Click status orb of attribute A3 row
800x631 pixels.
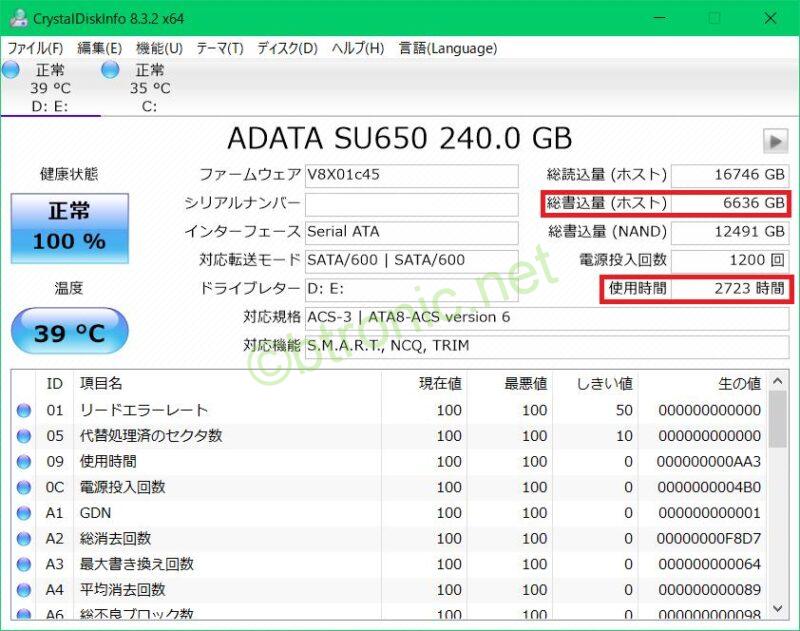[x=24, y=564]
